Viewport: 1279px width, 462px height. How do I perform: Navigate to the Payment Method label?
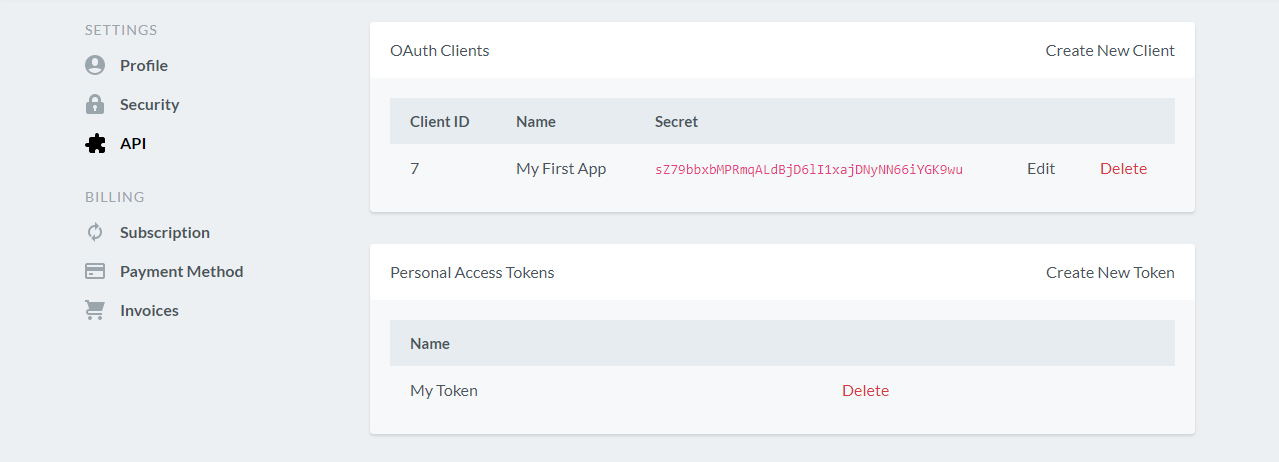point(181,272)
